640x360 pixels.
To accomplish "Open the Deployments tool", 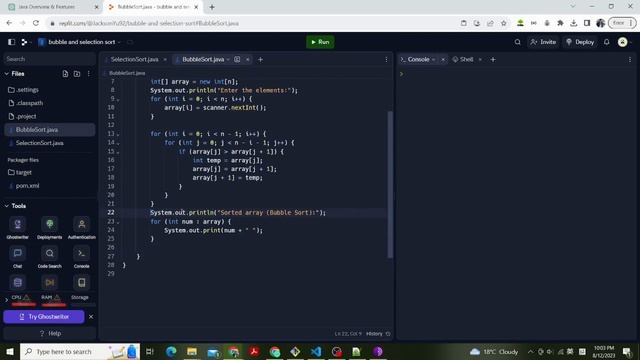I will (x=49, y=228).
